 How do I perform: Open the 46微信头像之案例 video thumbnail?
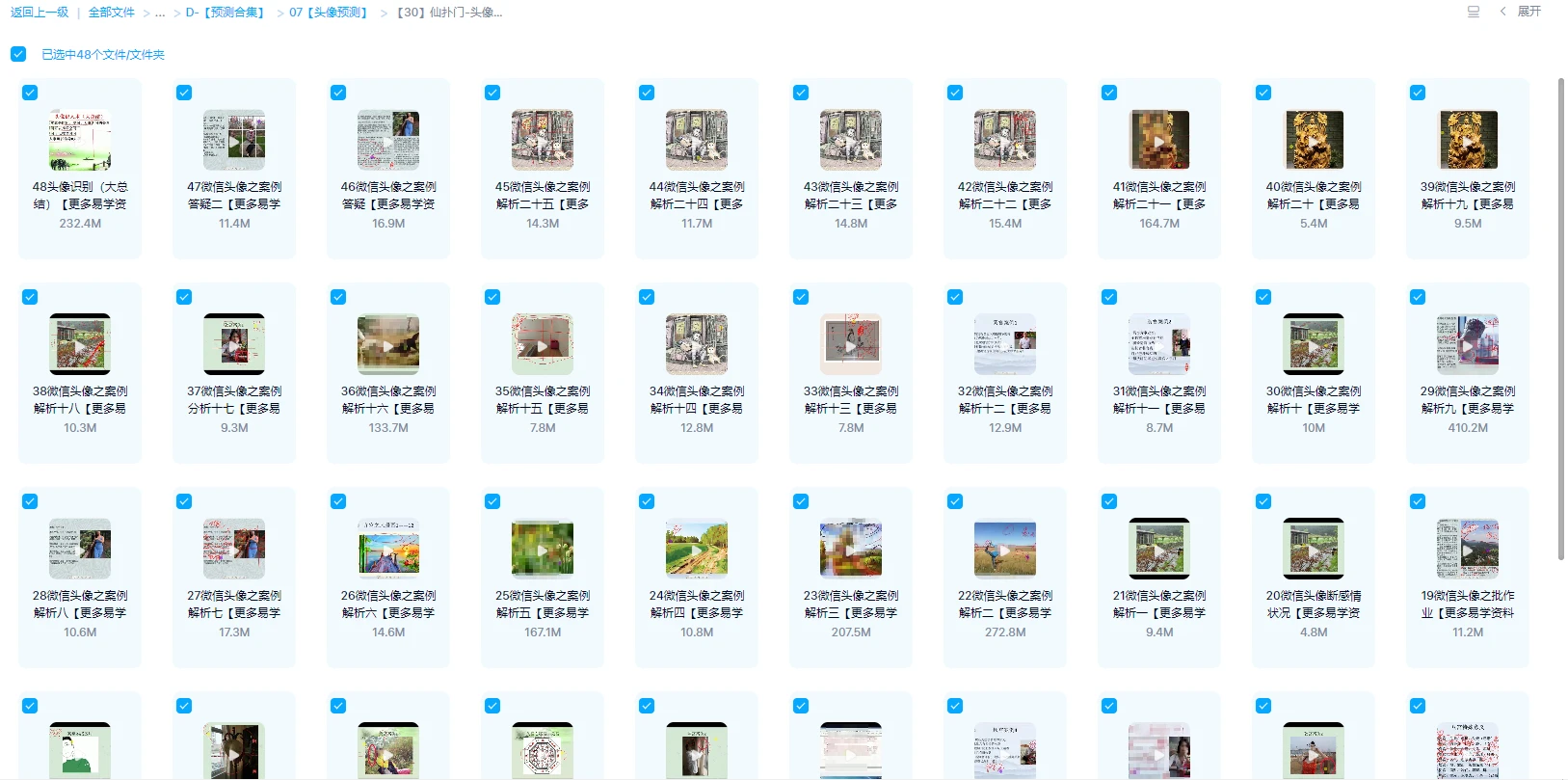click(x=388, y=140)
